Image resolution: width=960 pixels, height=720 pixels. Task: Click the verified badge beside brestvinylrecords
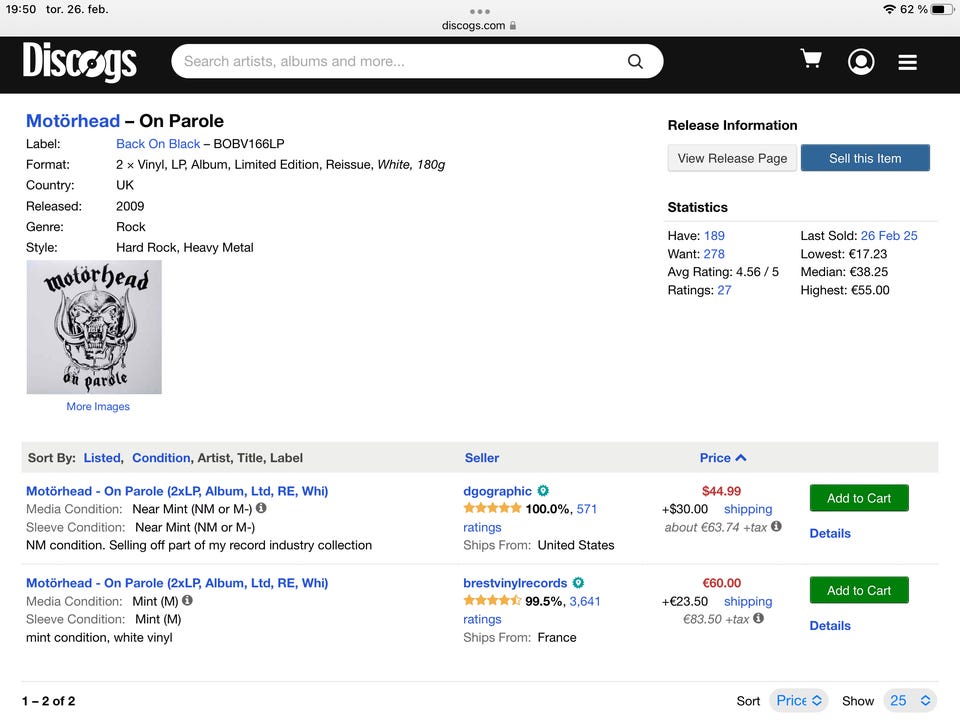pos(578,583)
